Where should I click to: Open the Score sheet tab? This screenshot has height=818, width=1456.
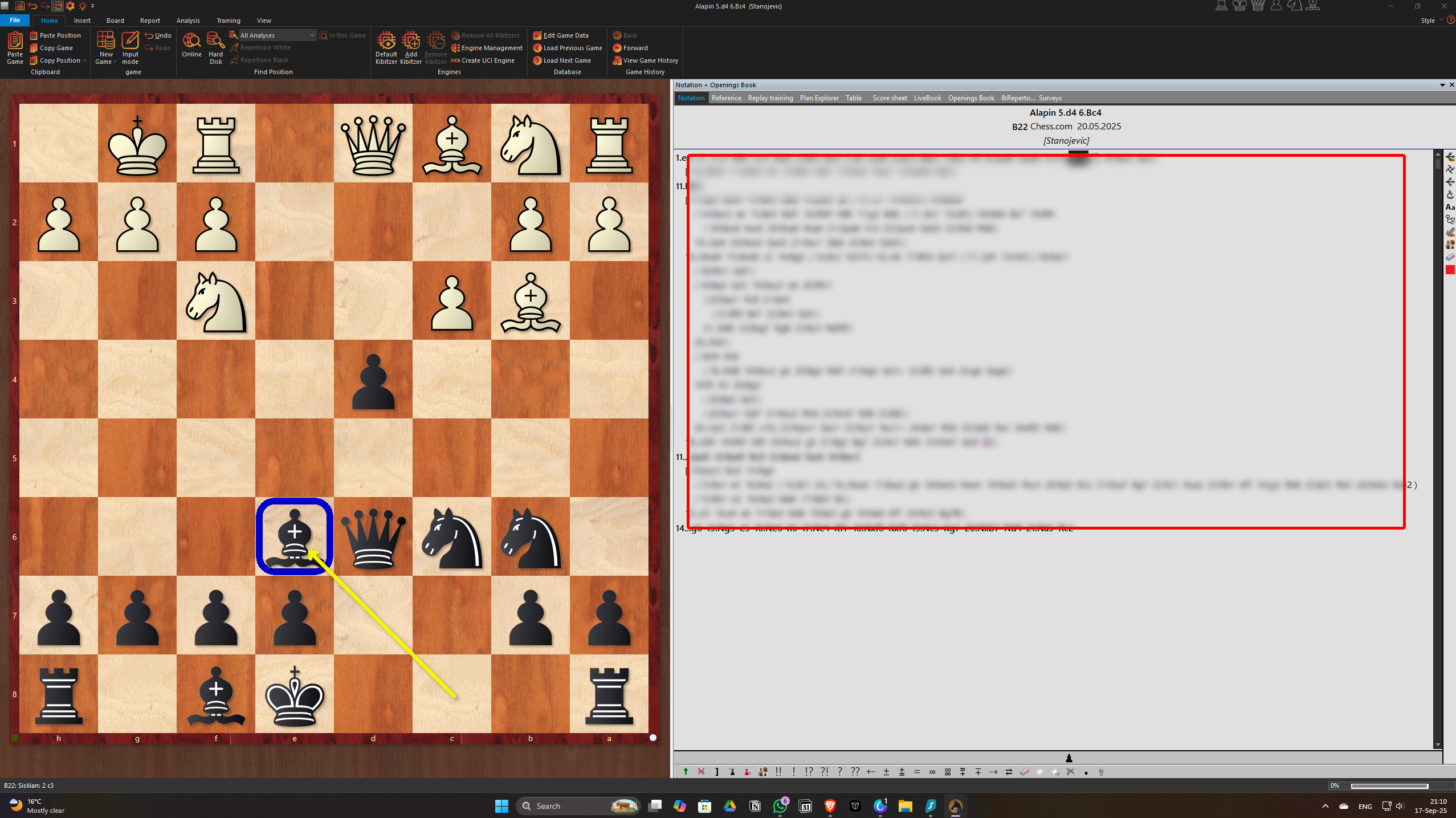tap(889, 98)
